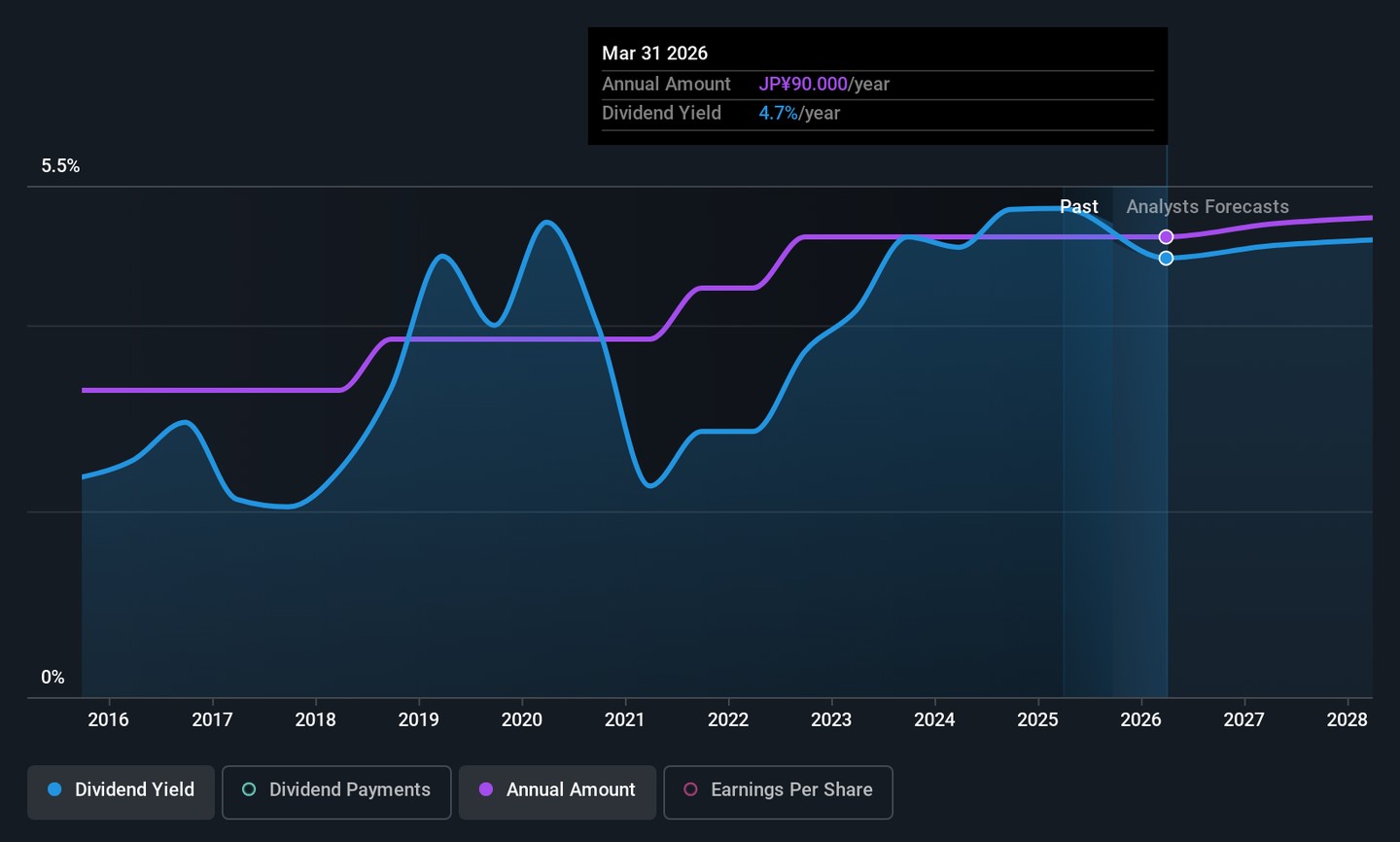Click the Past label on chart
1400x842 pixels.
[1078, 207]
